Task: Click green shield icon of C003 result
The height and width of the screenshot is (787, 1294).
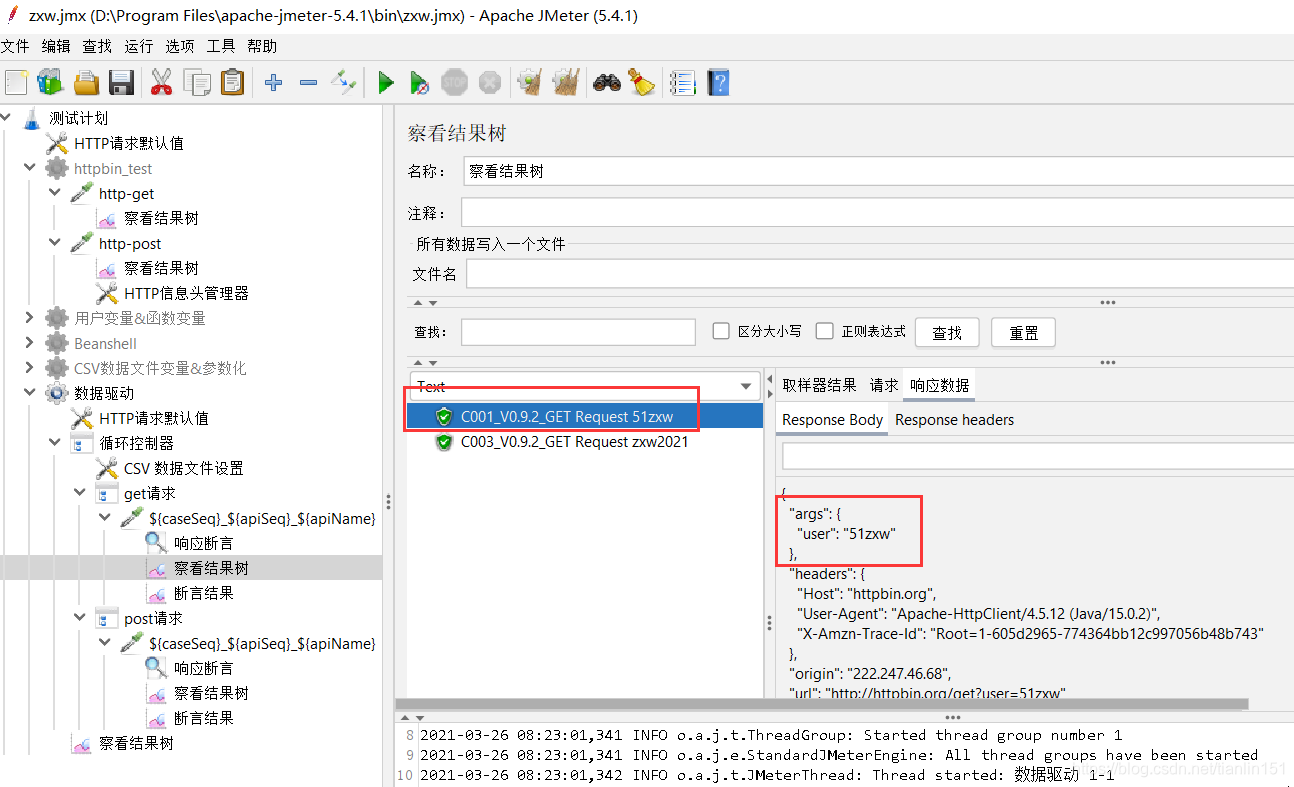Action: click(444, 442)
